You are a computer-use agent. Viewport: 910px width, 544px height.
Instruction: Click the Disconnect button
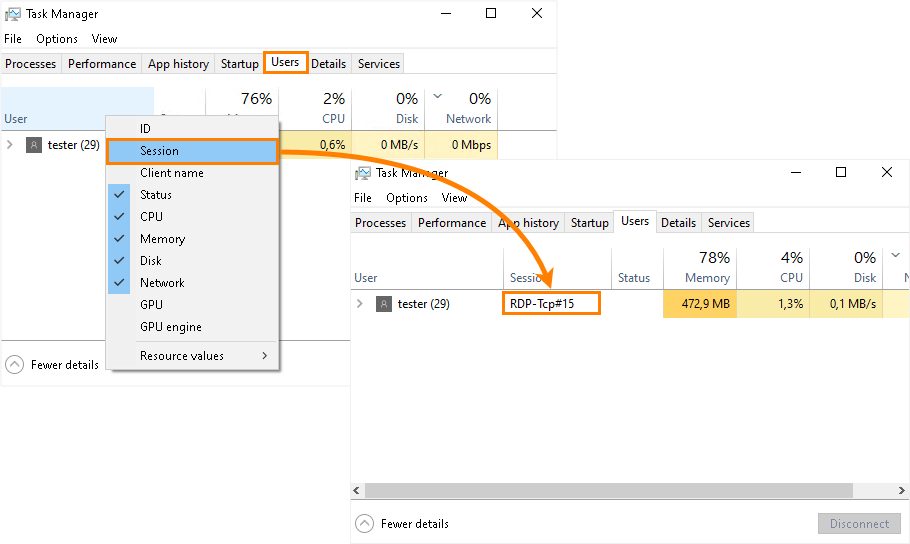860,524
